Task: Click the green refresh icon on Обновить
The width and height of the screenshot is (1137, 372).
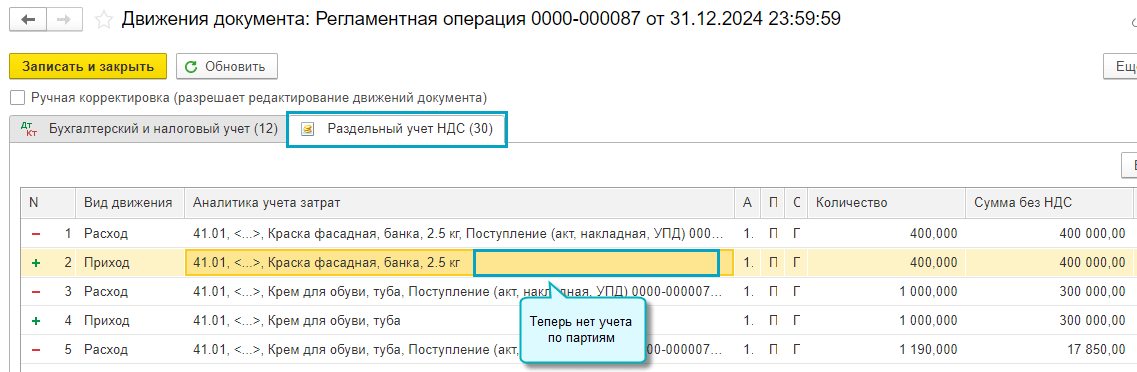Action: (191, 67)
